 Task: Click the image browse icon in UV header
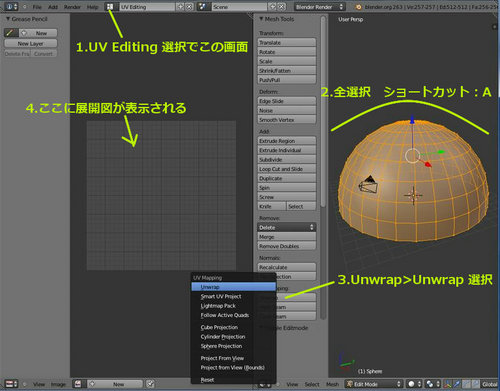click(x=78, y=384)
